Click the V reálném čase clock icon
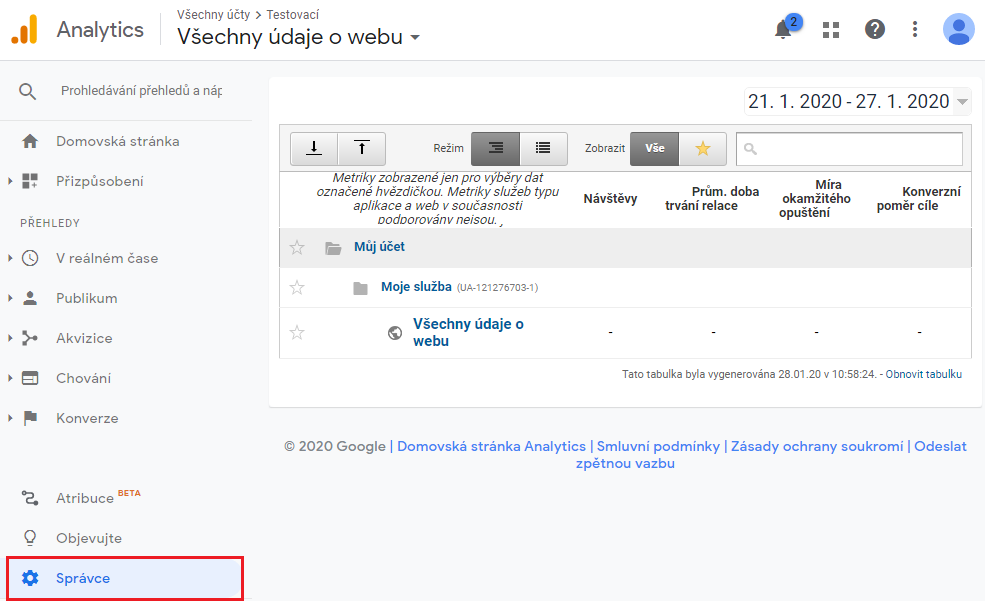 30,258
